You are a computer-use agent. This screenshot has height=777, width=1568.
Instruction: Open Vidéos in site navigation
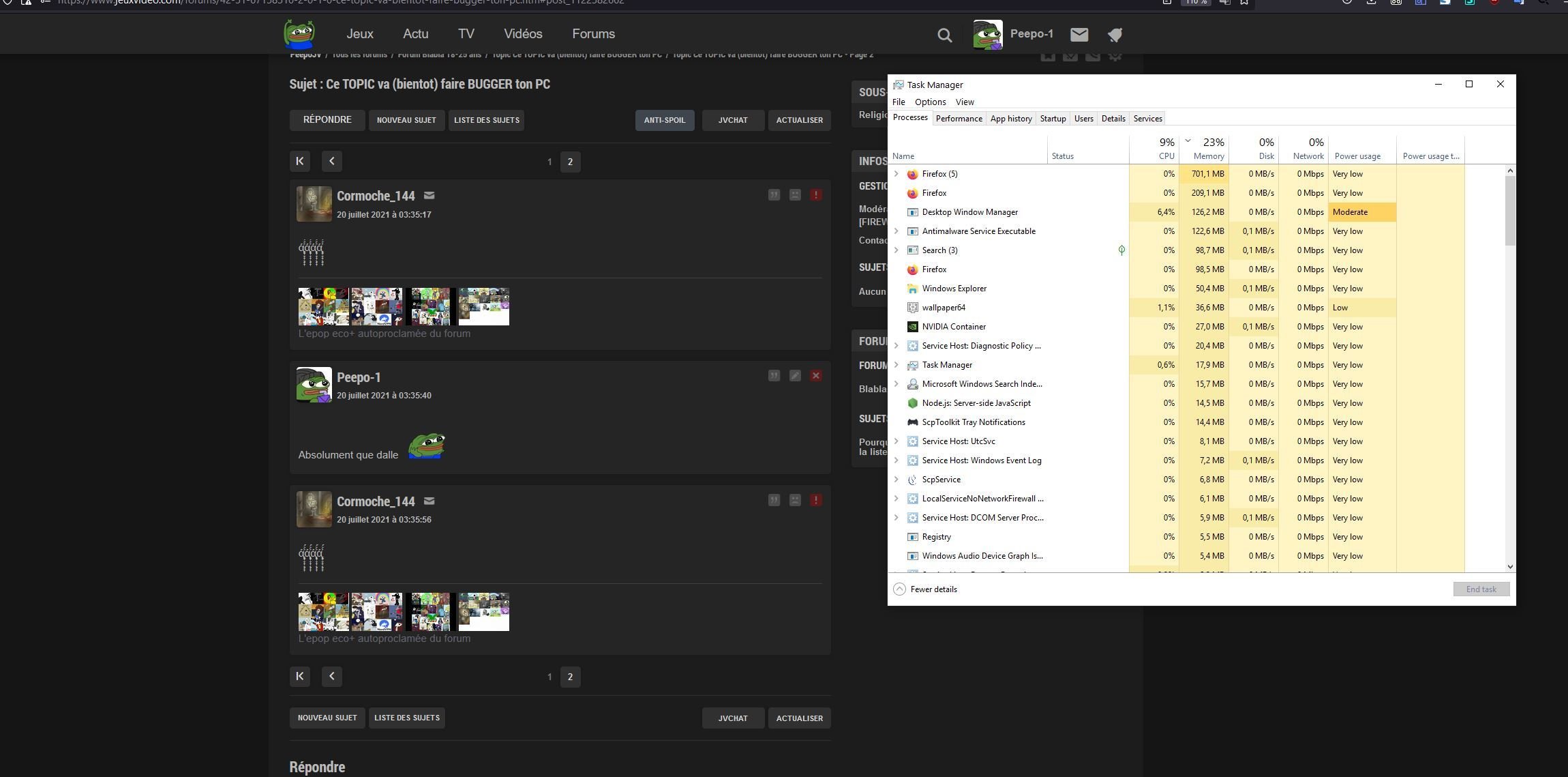523,34
